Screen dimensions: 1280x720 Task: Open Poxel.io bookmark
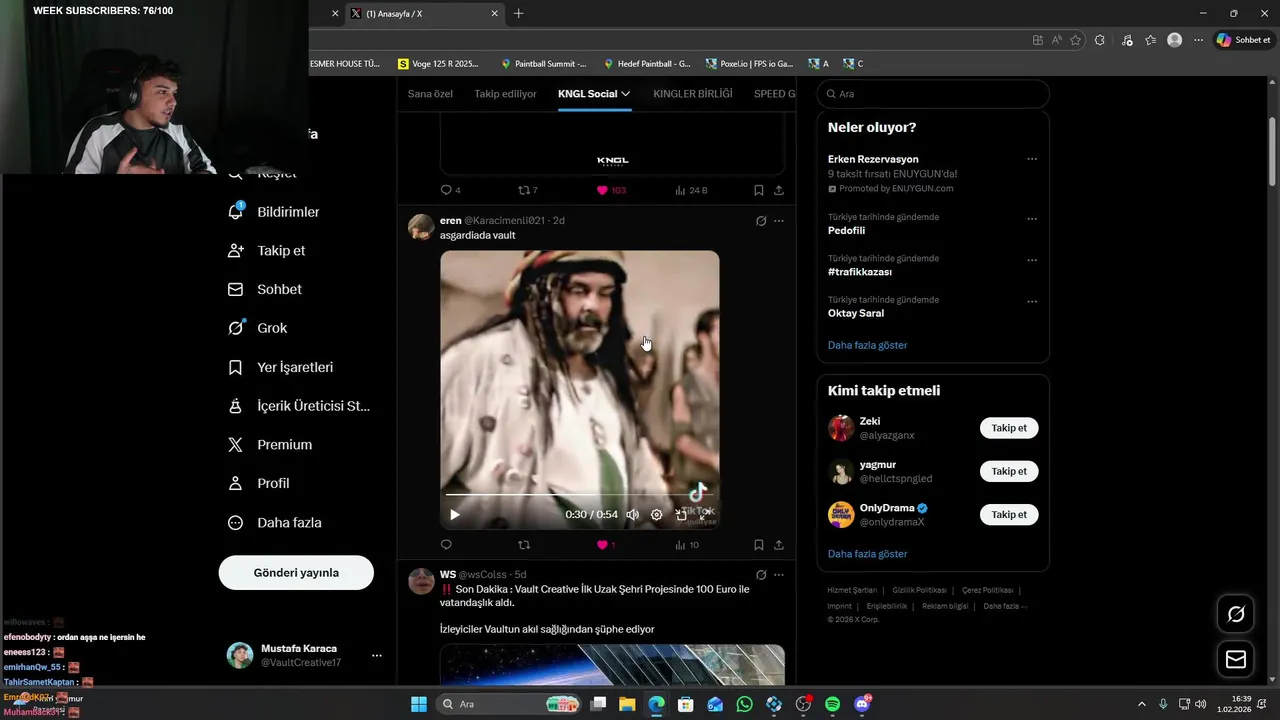pos(749,63)
